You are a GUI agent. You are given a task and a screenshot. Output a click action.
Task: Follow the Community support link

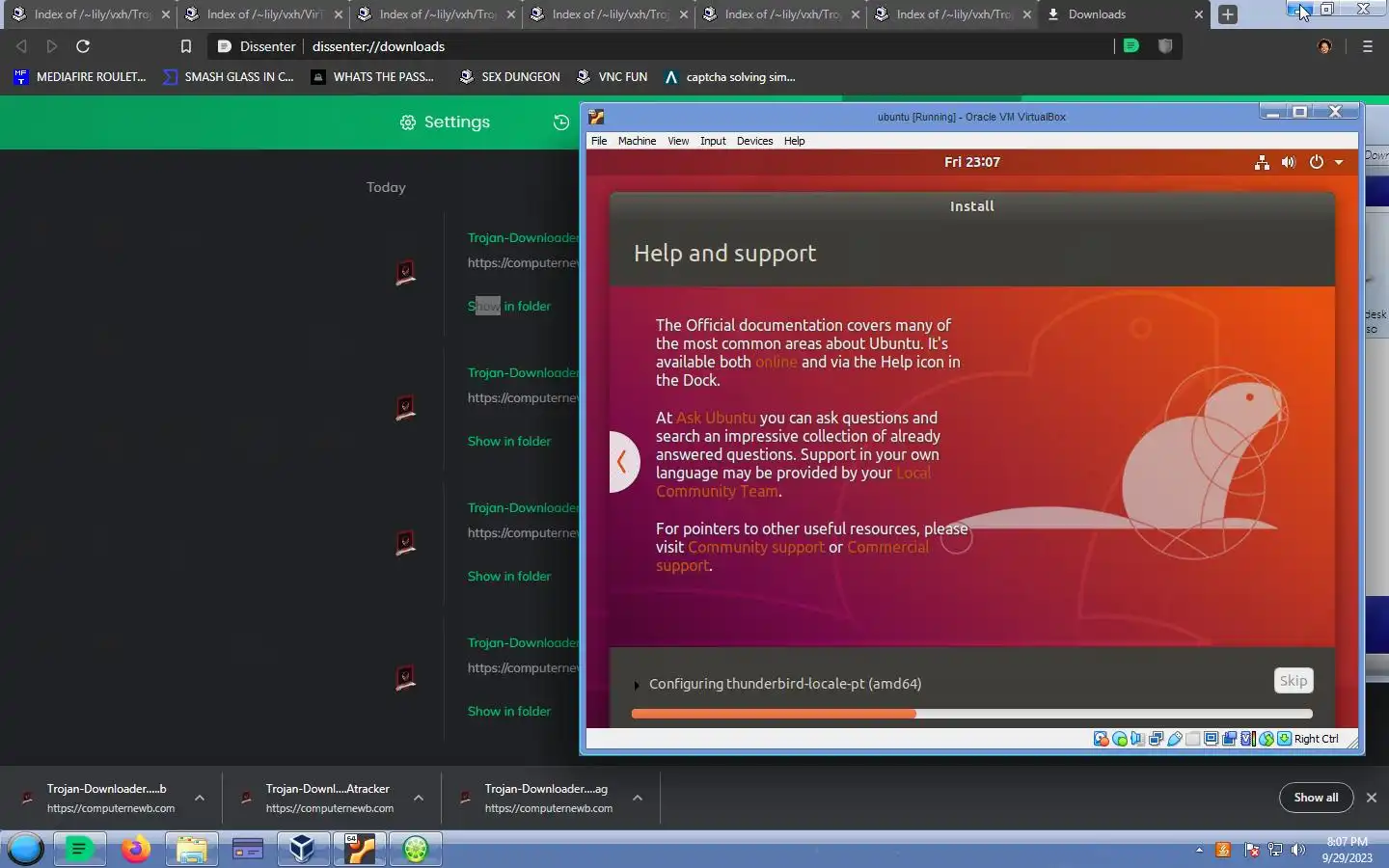point(756,547)
